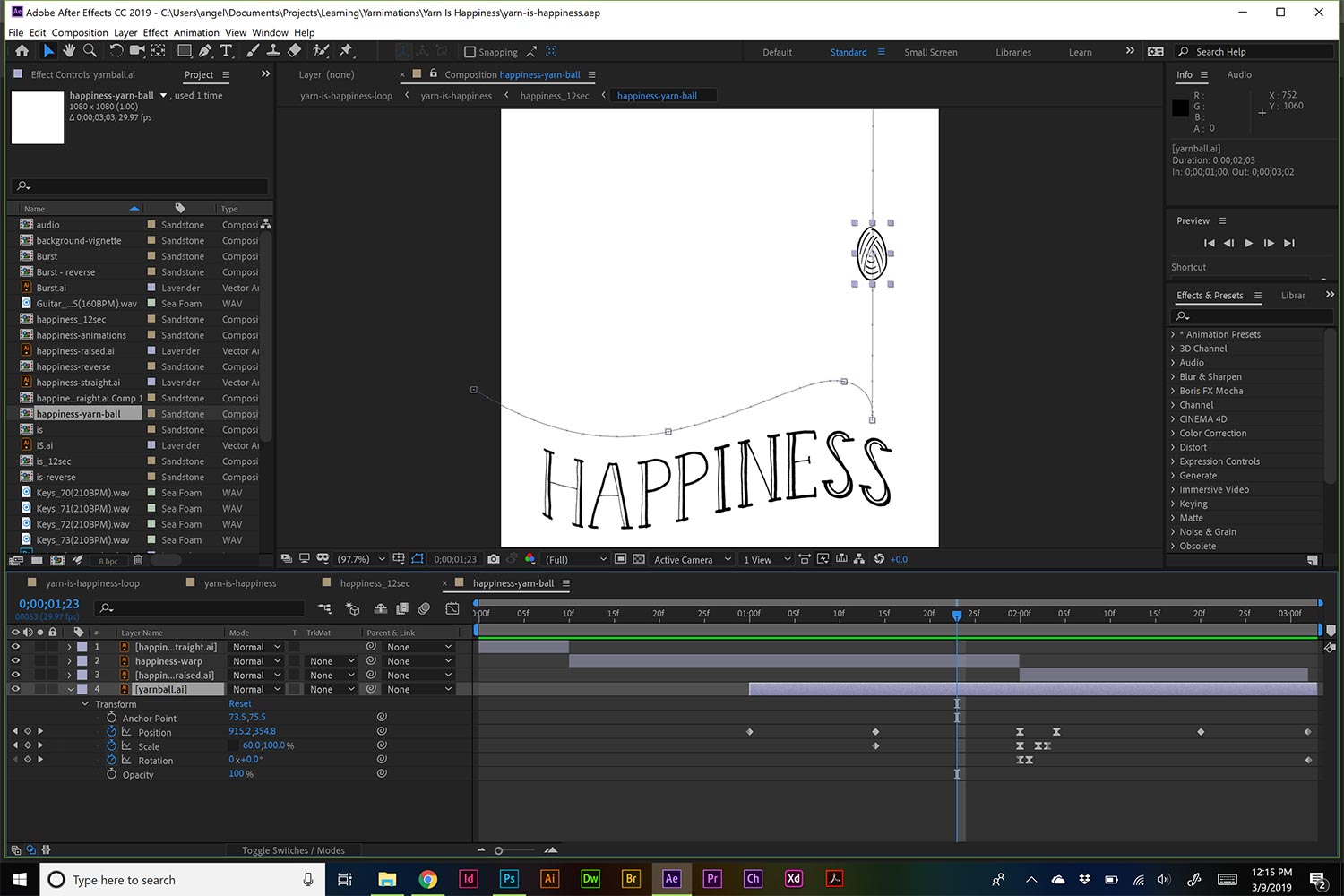Screen dimensions: 1344x896
Task: Open the Composition menu
Action: click(80, 32)
